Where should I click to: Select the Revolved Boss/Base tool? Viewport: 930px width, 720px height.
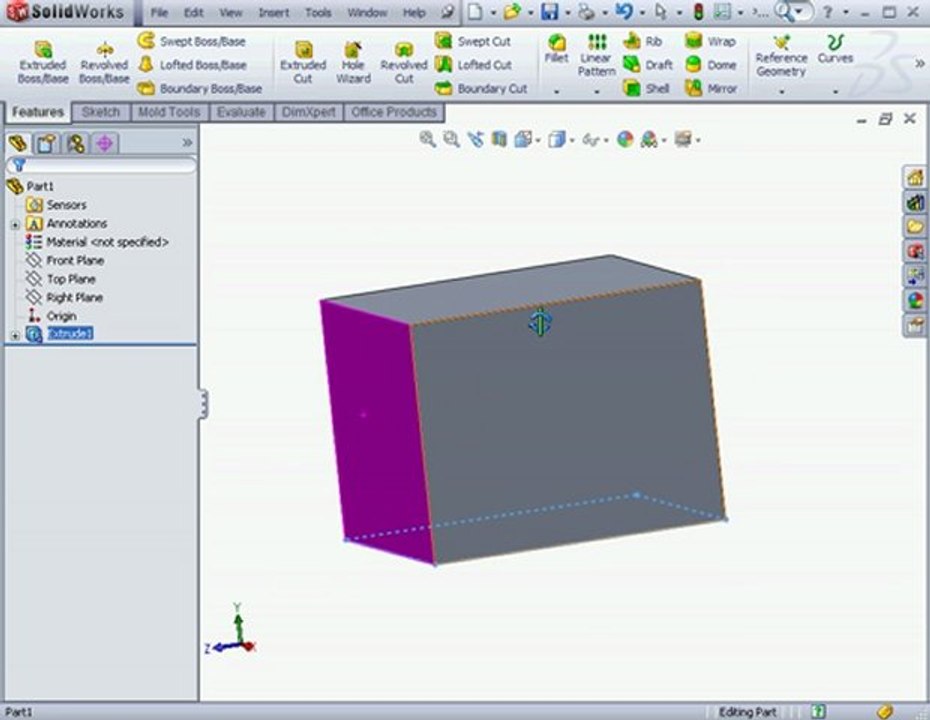[104, 62]
